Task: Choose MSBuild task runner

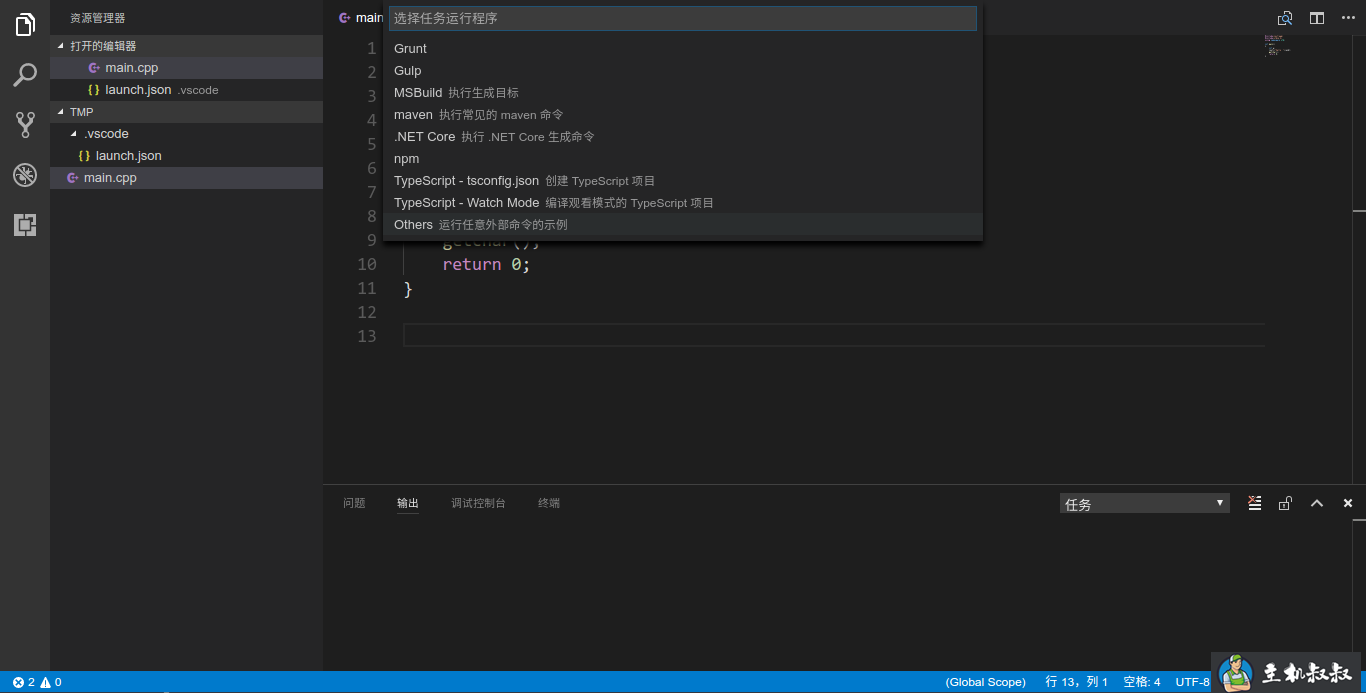Action: (683, 92)
